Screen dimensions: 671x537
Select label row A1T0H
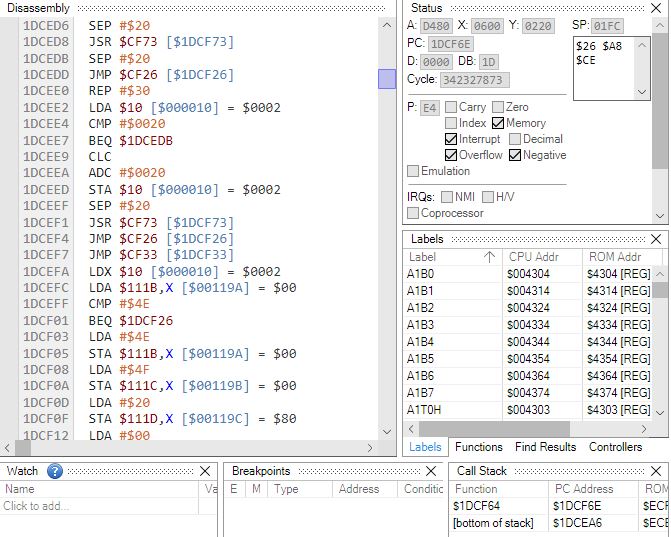528,410
